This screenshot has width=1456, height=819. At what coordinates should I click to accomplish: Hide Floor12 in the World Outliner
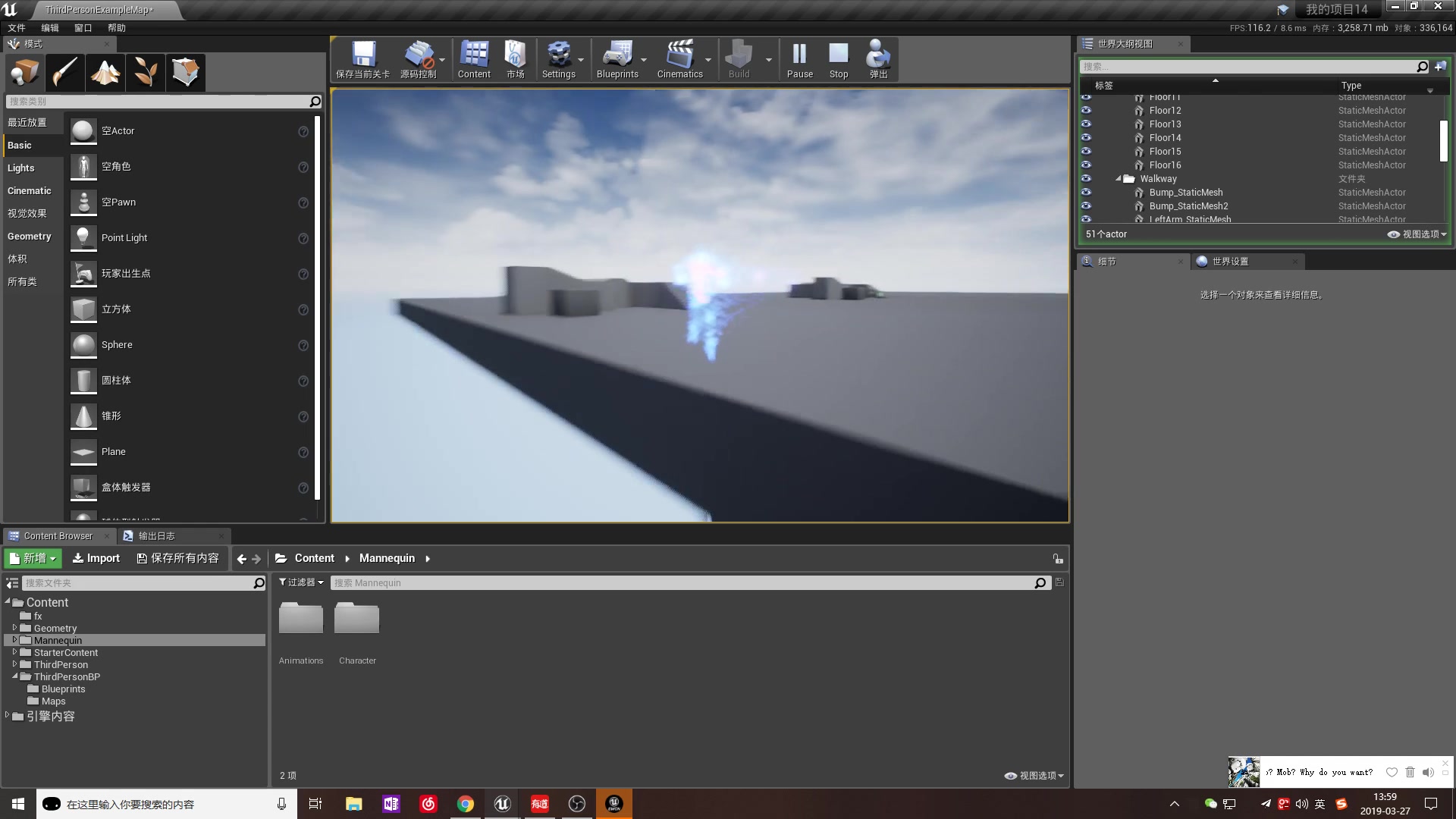click(1087, 110)
